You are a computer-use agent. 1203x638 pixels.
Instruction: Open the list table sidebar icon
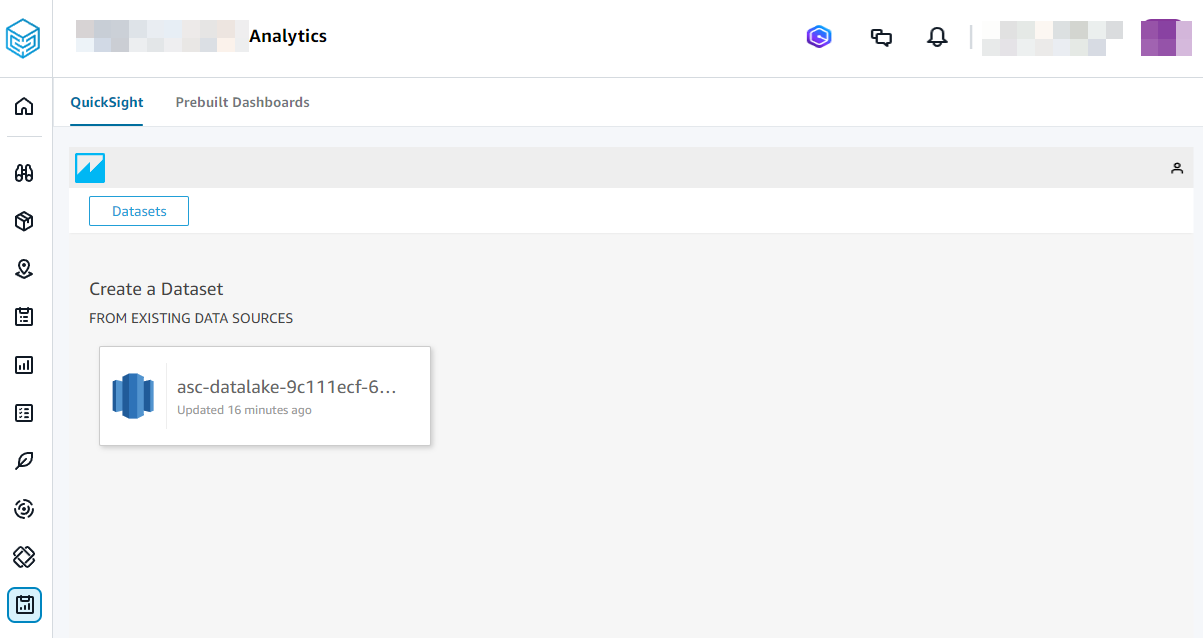(24, 413)
